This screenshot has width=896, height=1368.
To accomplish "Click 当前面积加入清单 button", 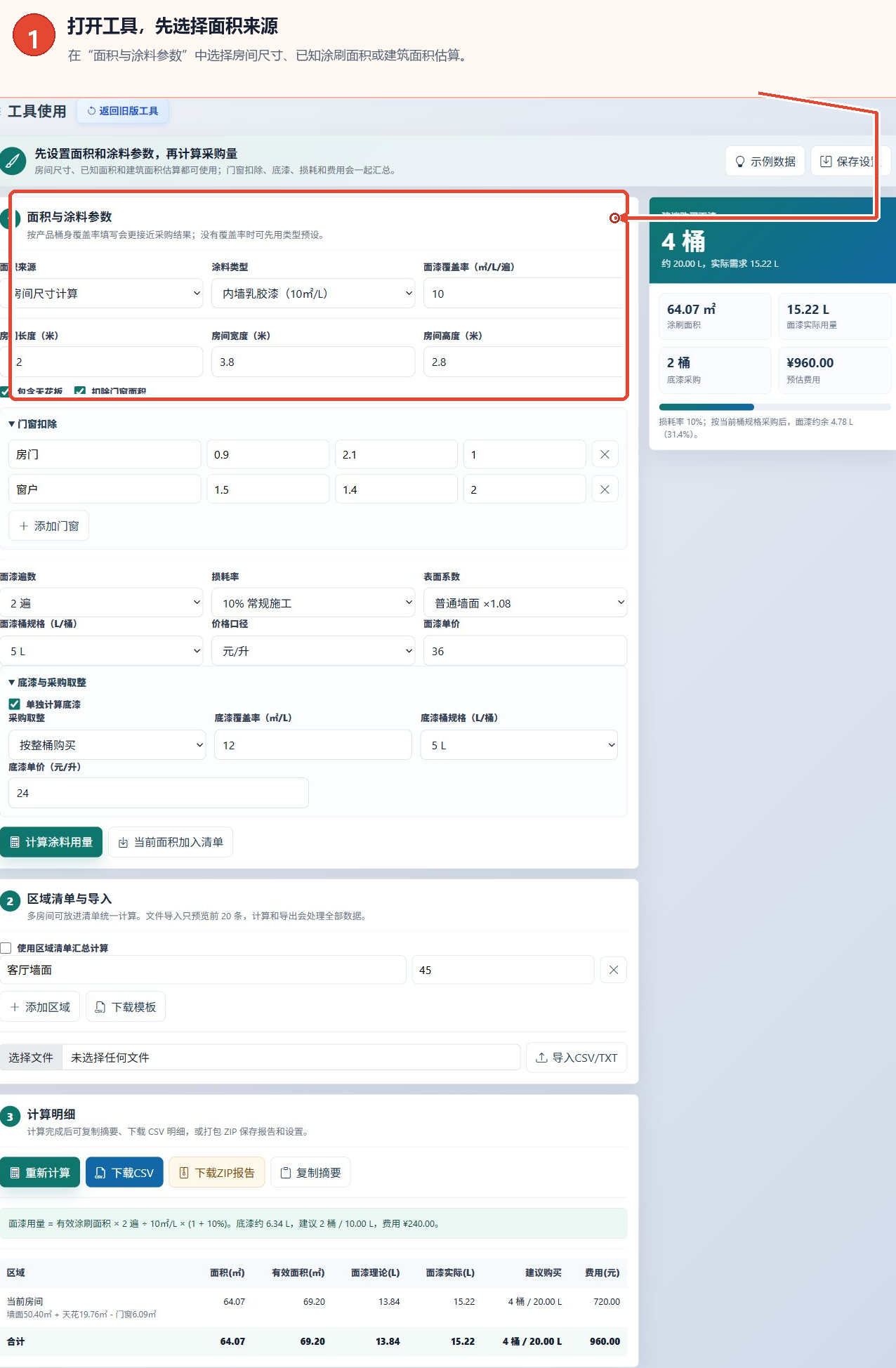I will point(171,842).
